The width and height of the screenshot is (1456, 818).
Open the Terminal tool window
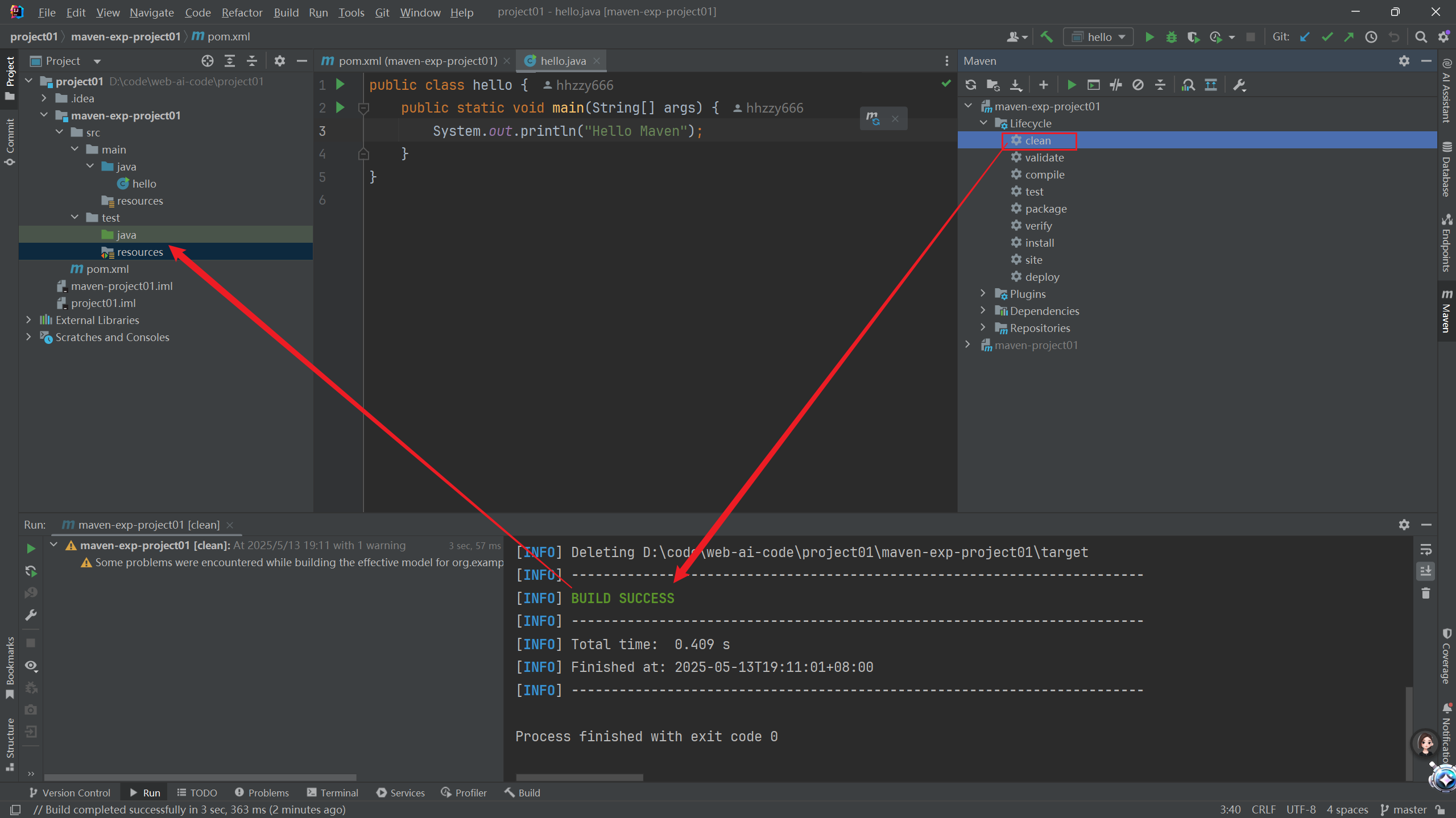tap(332, 792)
